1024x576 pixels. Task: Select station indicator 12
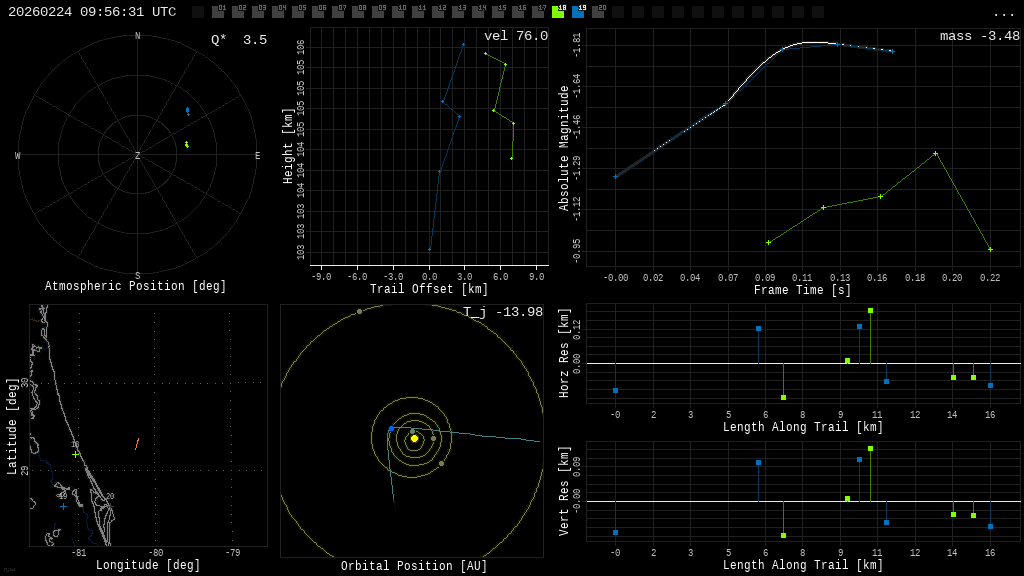pyautogui.click(x=438, y=11)
